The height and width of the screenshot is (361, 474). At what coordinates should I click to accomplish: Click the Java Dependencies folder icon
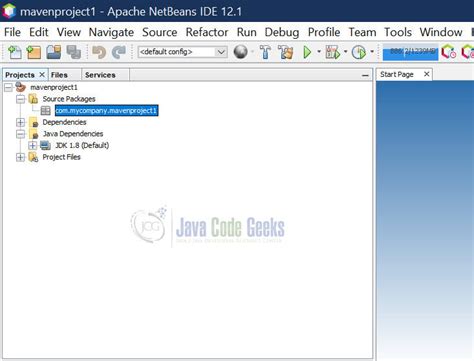click(x=33, y=134)
